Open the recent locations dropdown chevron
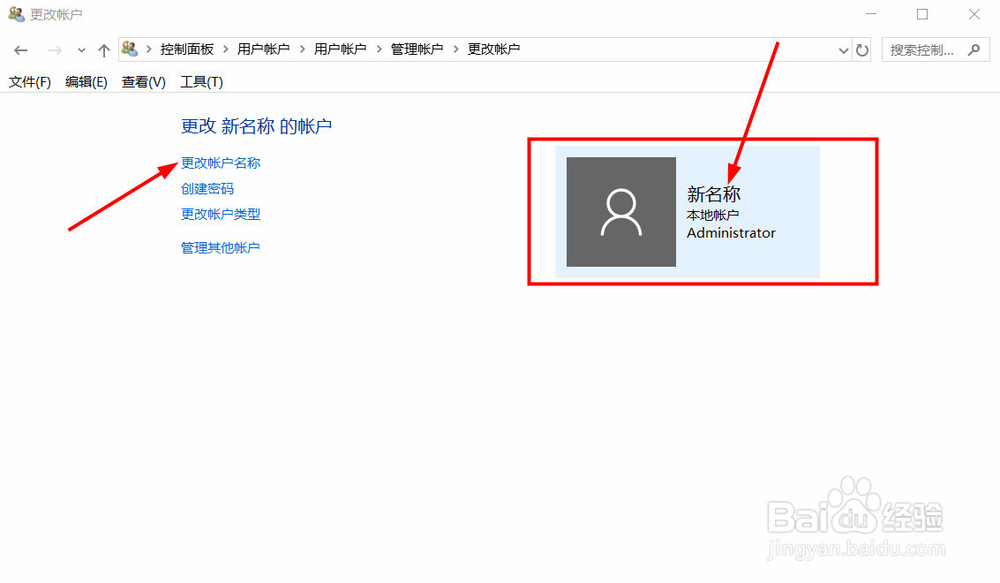The height and width of the screenshot is (583, 1000). (81, 50)
